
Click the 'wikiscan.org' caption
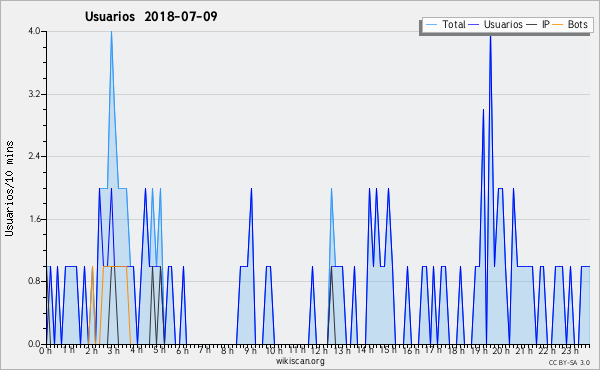tap(300, 361)
